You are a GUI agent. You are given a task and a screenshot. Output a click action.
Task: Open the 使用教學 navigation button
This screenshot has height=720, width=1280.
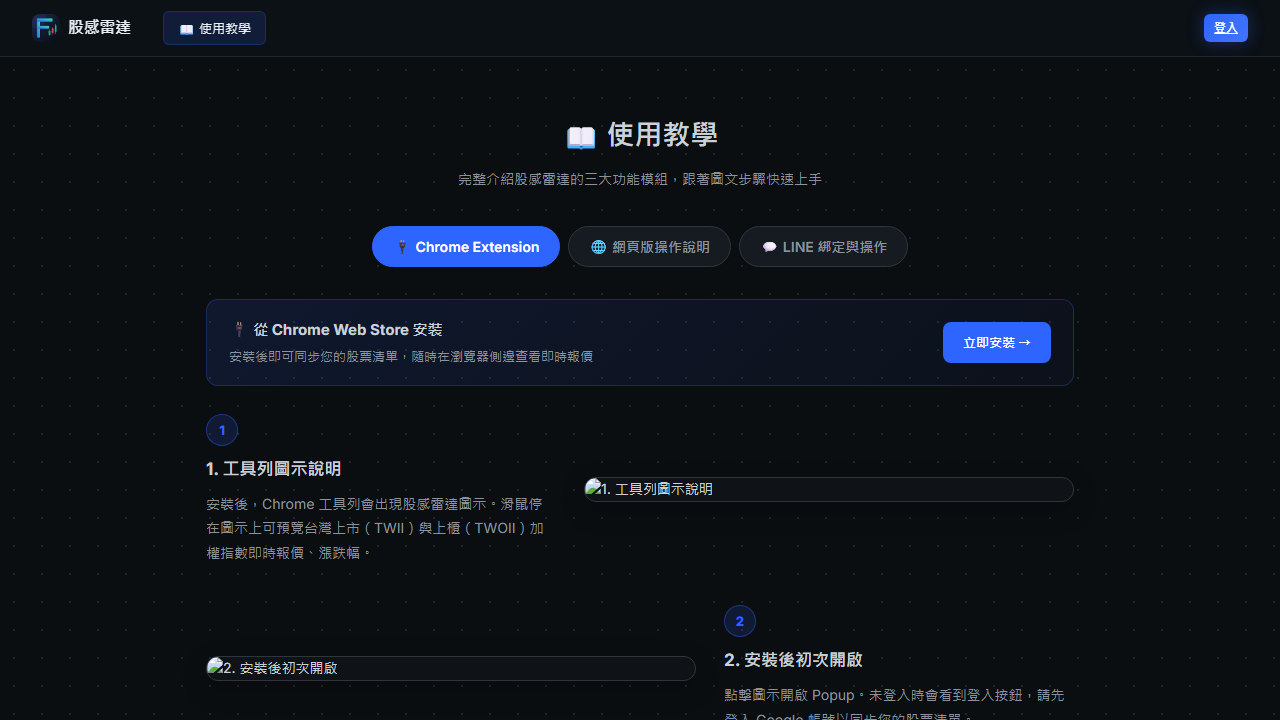click(214, 28)
